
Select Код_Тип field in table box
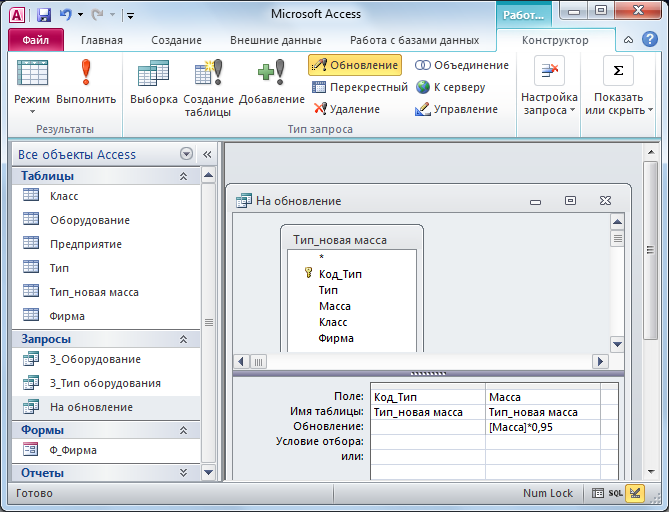[x=340, y=274]
